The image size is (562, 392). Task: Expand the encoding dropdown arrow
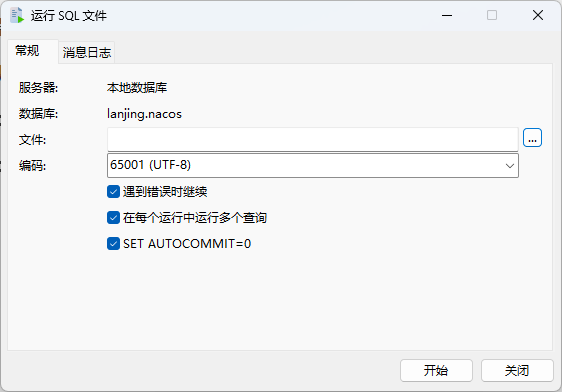tap(510, 166)
